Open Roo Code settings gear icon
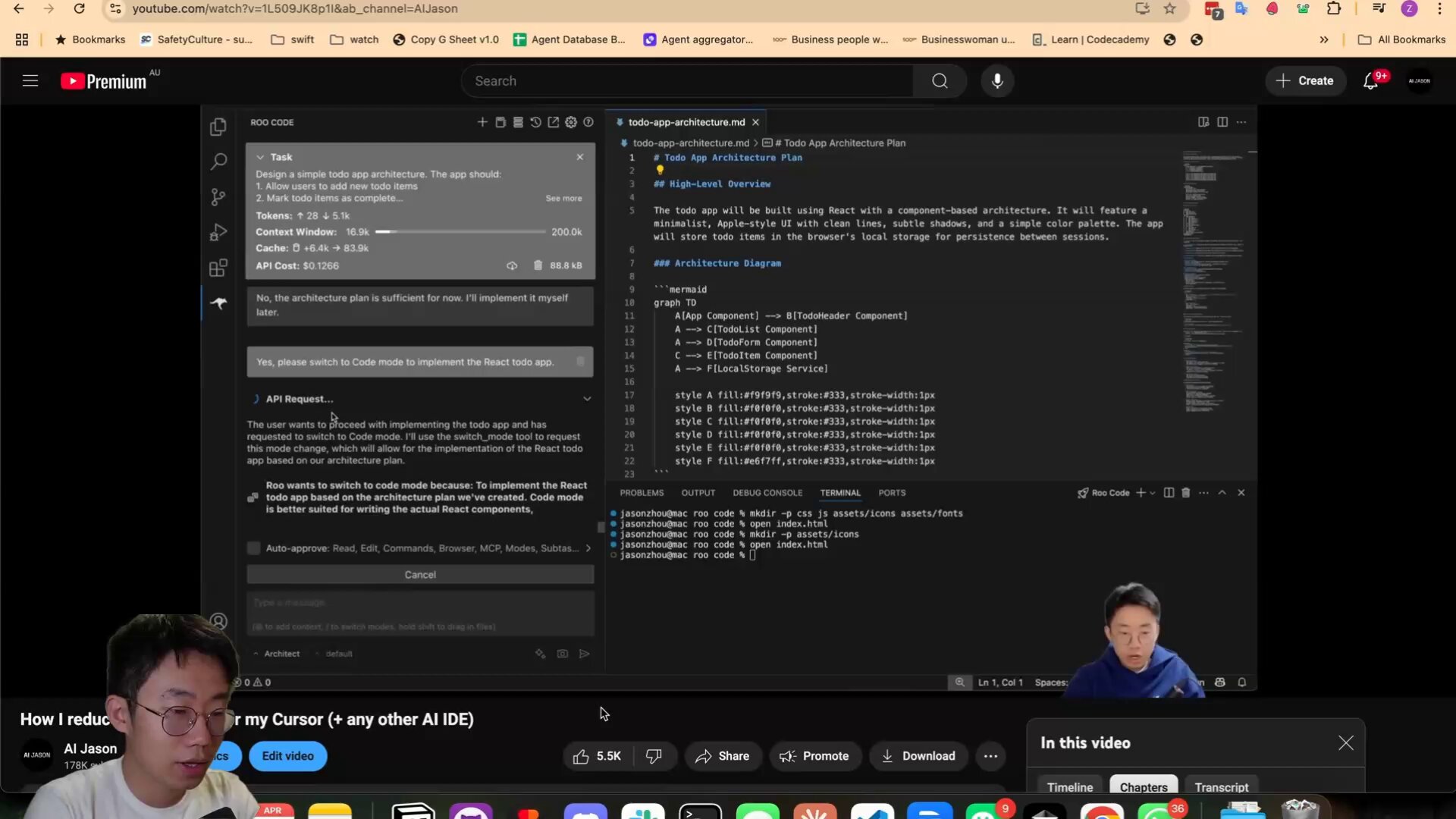Image resolution: width=1456 pixels, height=819 pixels. 571,122
